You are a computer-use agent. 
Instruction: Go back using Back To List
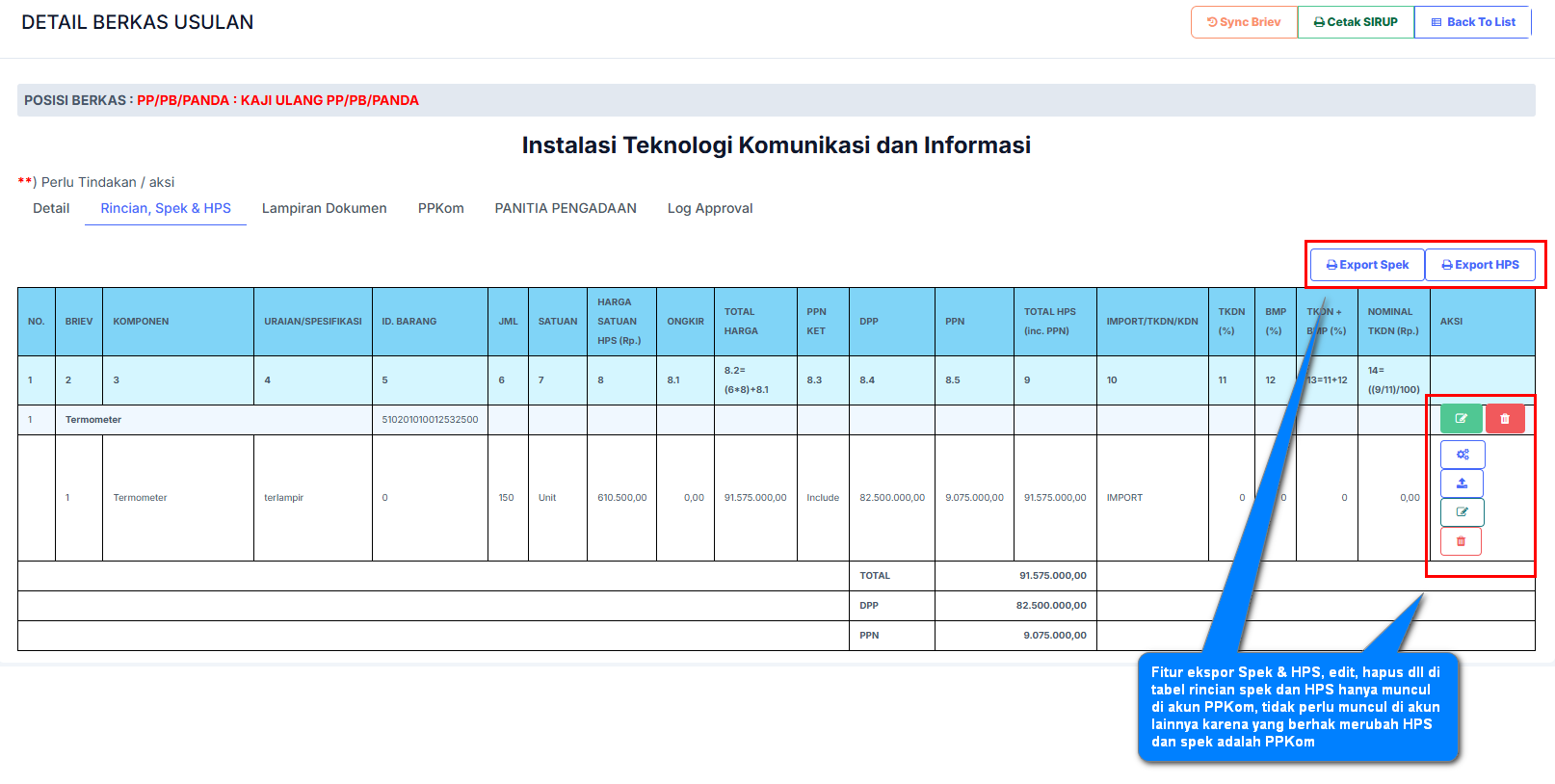pos(1472,22)
